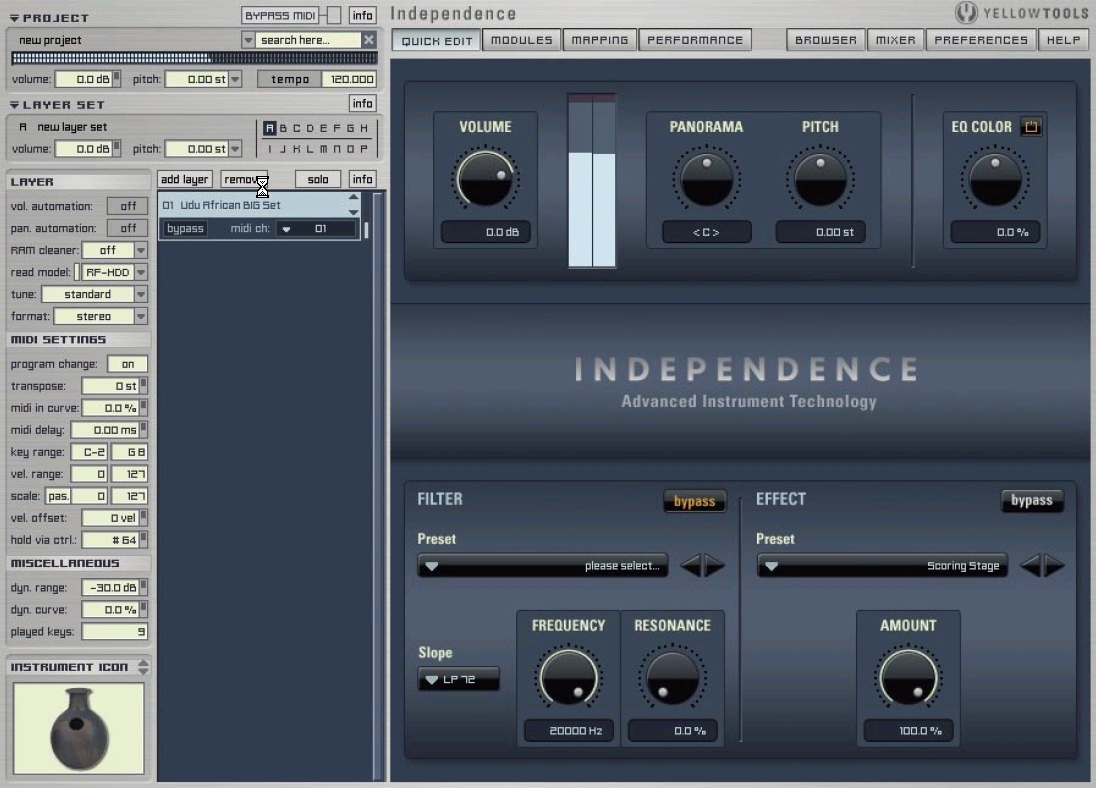Click the effect Amount knob
The image size is (1096, 788).
coord(908,677)
